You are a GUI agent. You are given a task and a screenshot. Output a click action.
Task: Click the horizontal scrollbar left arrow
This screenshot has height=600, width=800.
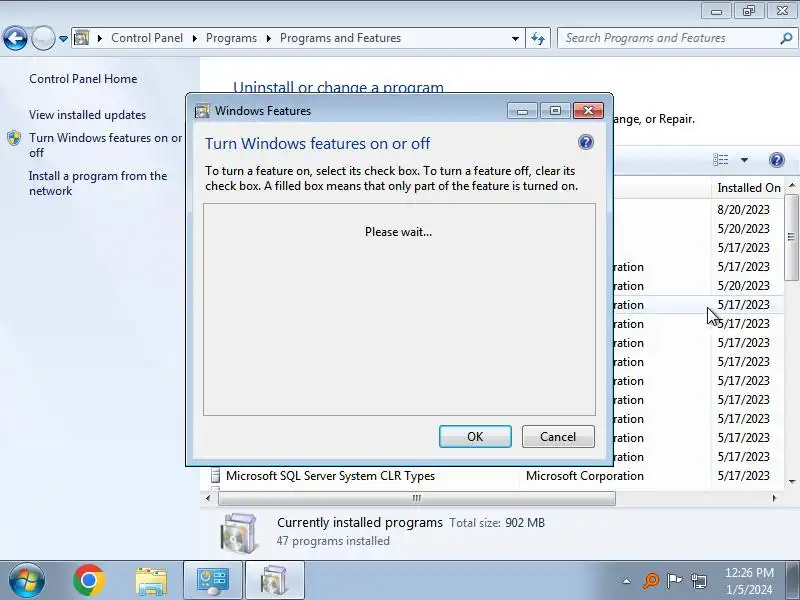(x=208, y=498)
